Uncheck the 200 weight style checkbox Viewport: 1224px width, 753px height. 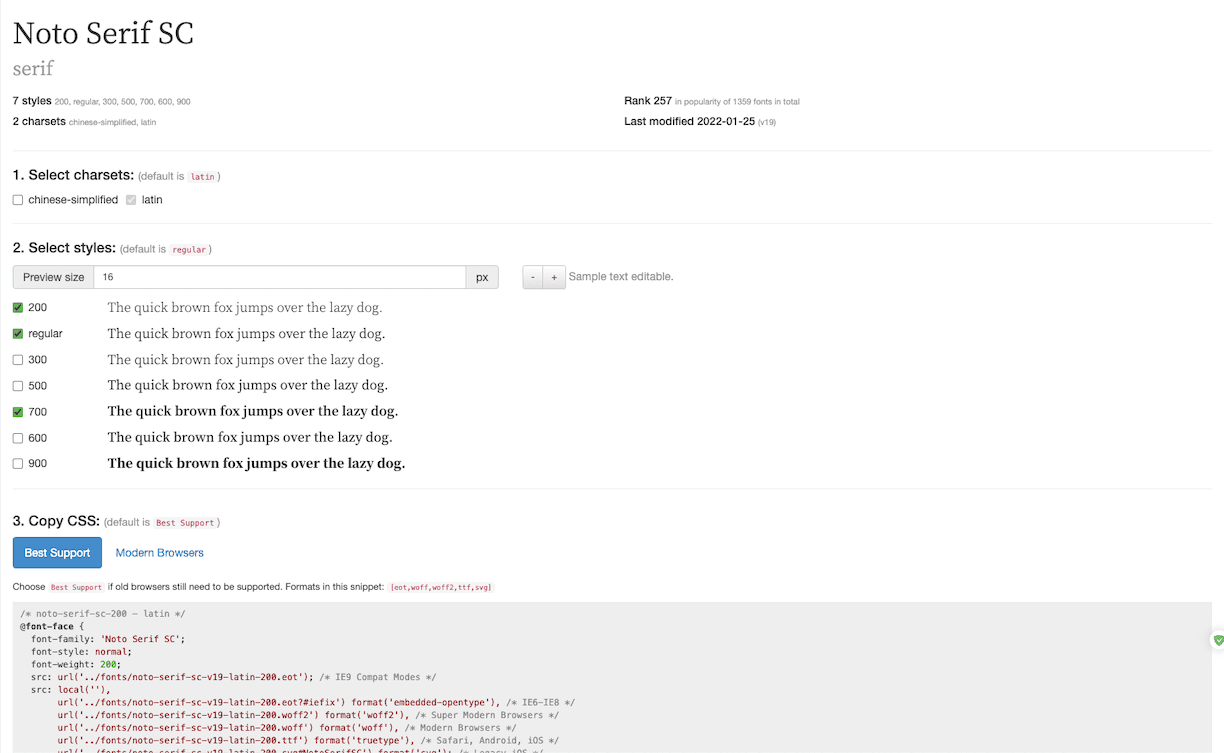[x=18, y=308]
